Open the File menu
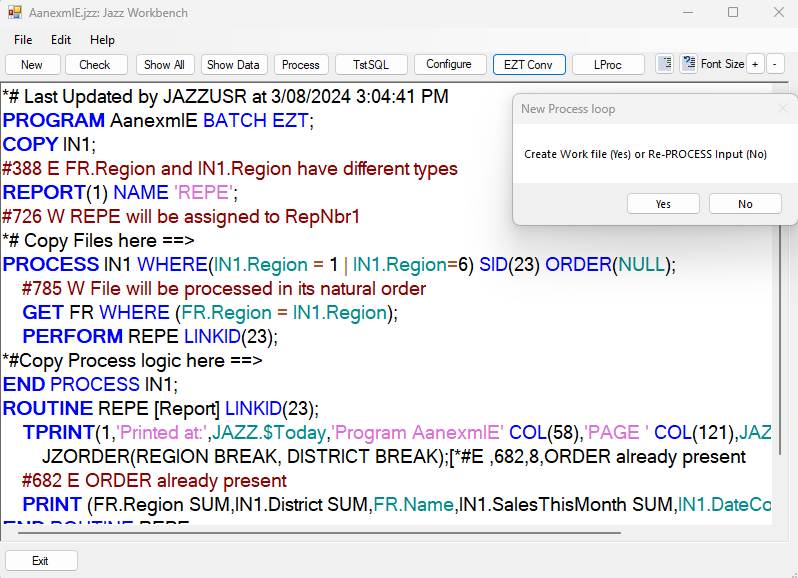This screenshot has height=578, width=798. pos(23,40)
